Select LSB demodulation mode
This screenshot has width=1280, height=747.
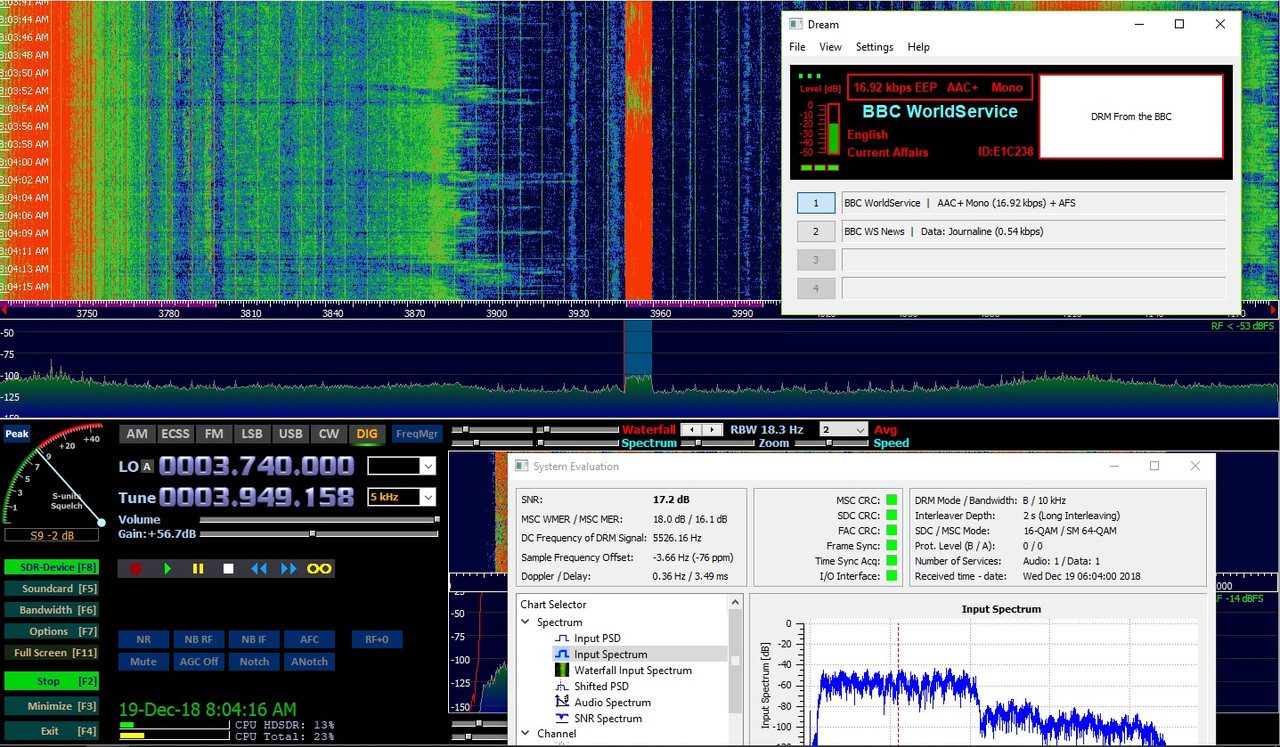(x=252, y=434)
